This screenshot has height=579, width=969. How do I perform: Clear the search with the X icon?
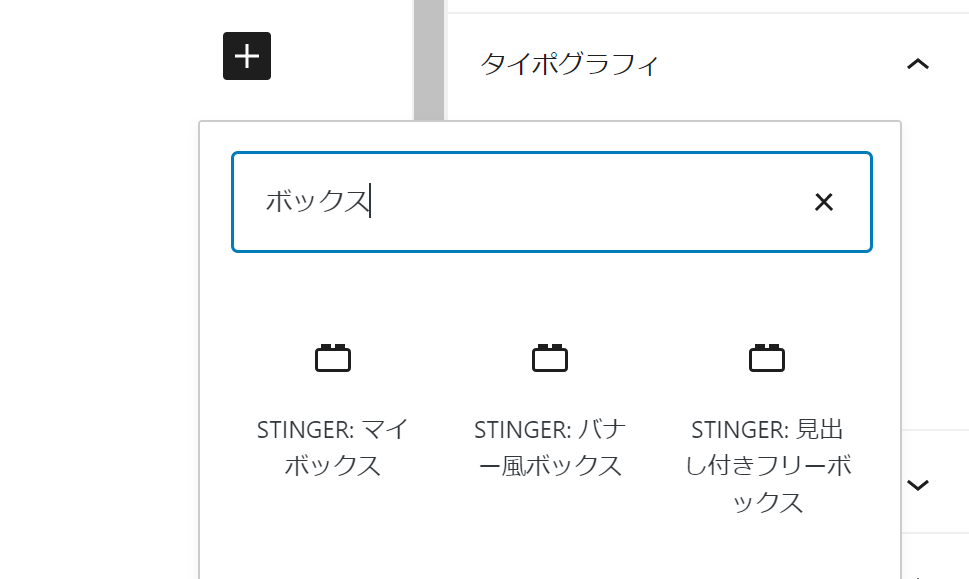(824, 202)
